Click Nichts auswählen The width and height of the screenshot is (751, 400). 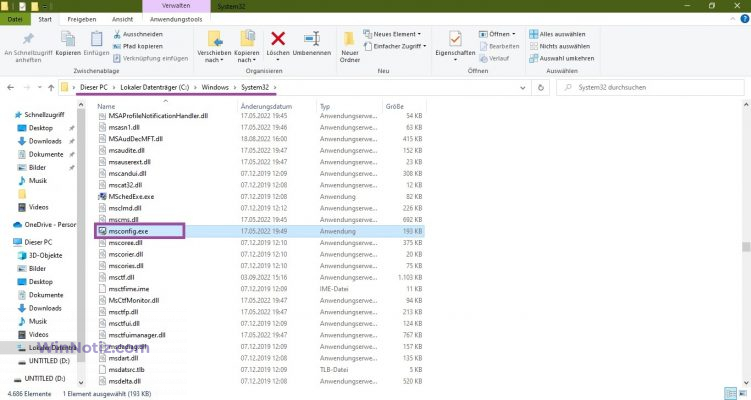tap(559, 46)
